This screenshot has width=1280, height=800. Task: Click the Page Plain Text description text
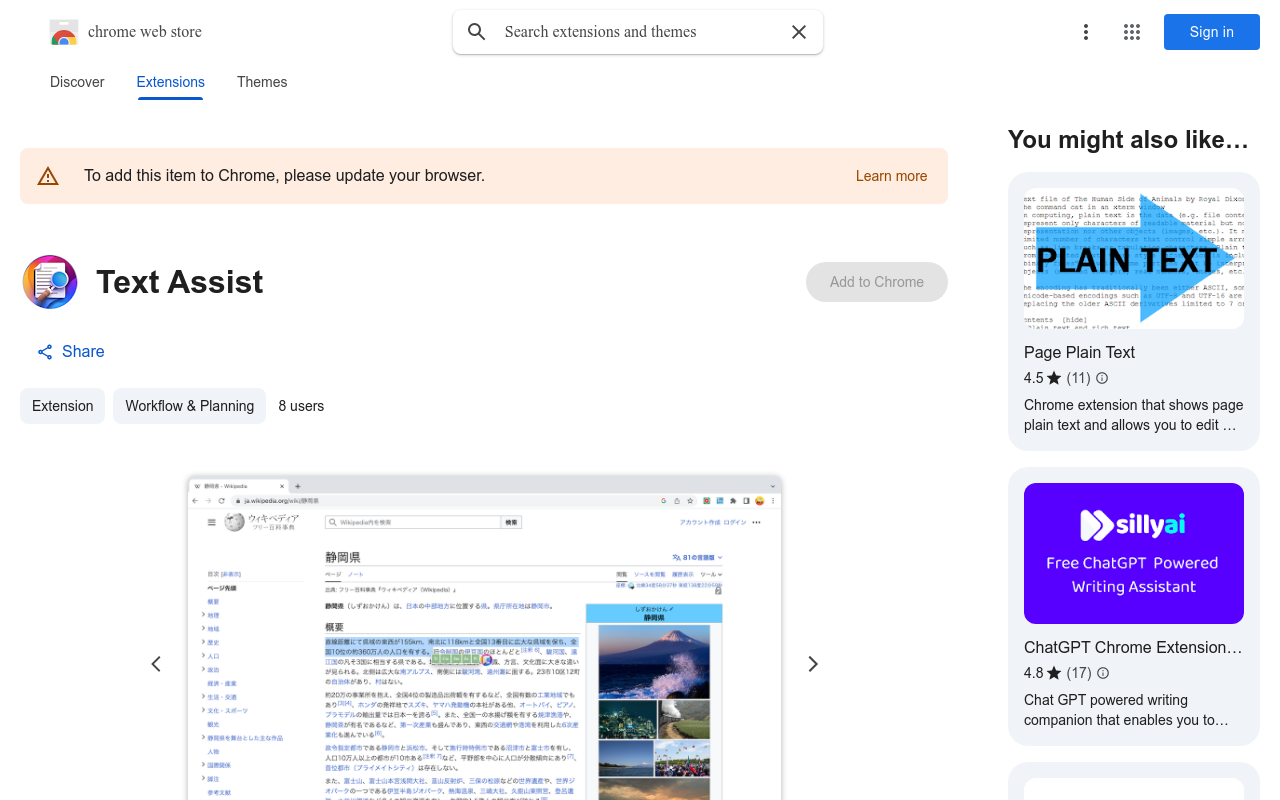1134,415
